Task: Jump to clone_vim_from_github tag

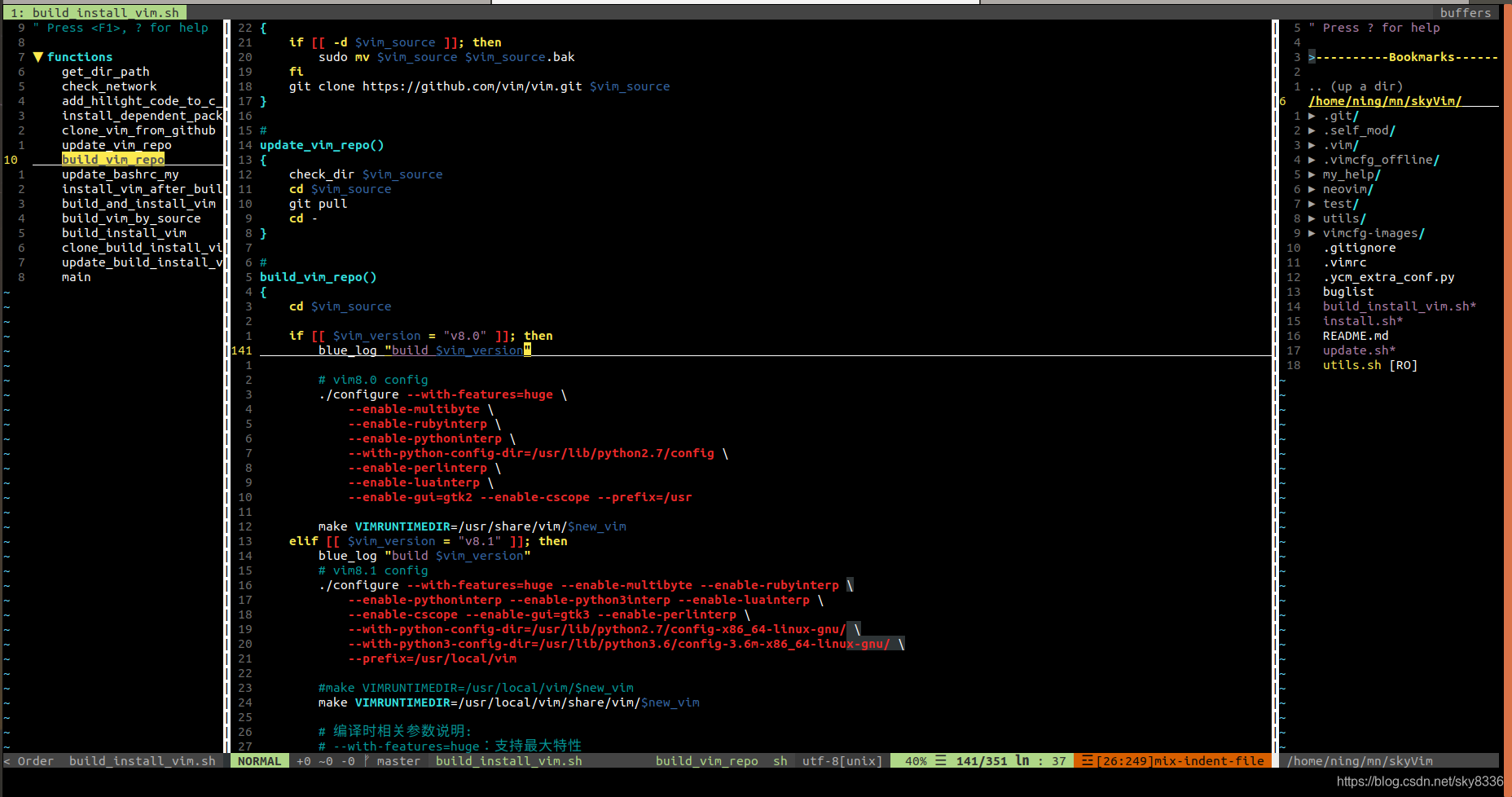Action: click(x=138, y=130)
